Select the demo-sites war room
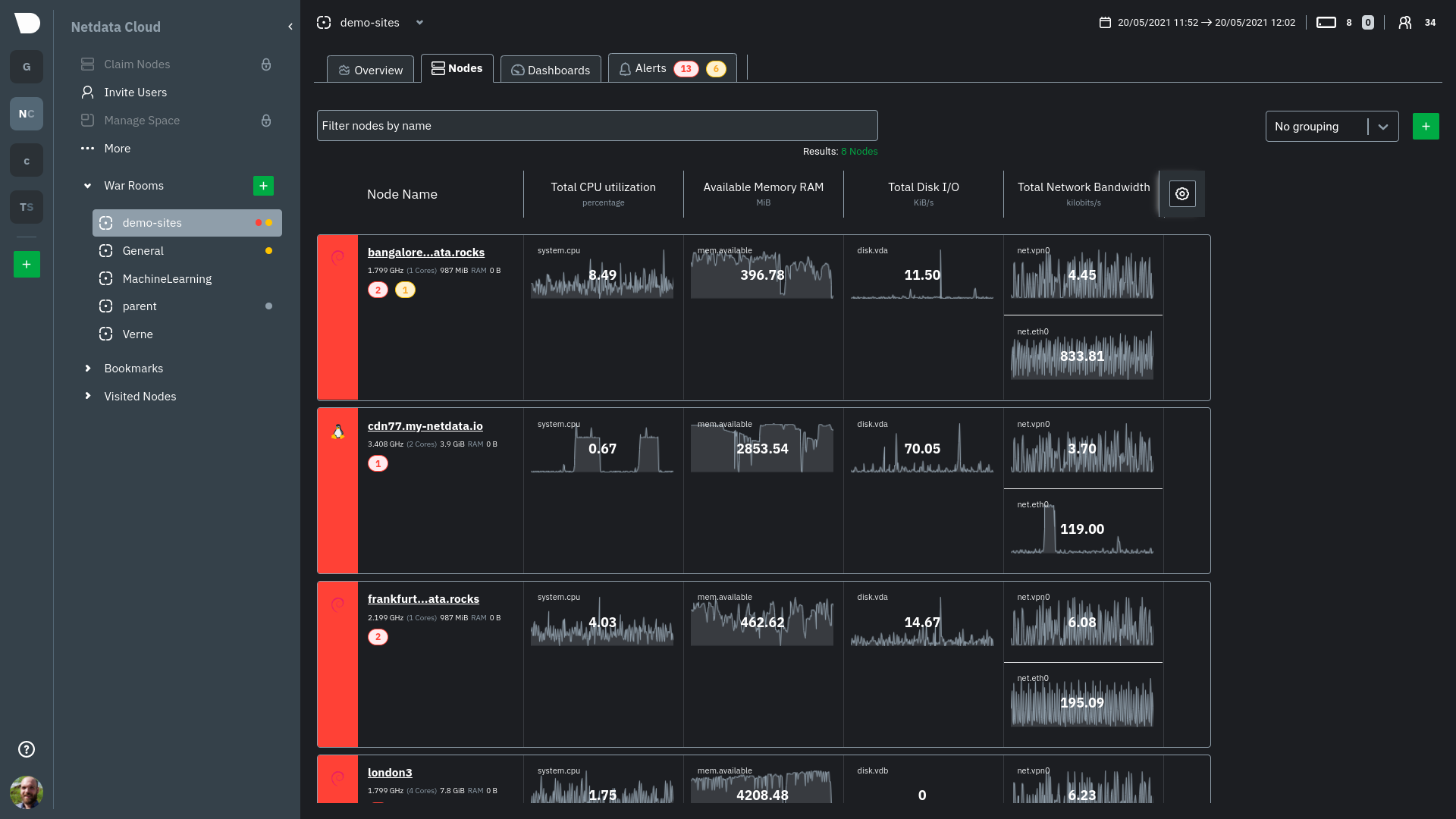The height and width of the screenshot is (819, 1456). 187,223
